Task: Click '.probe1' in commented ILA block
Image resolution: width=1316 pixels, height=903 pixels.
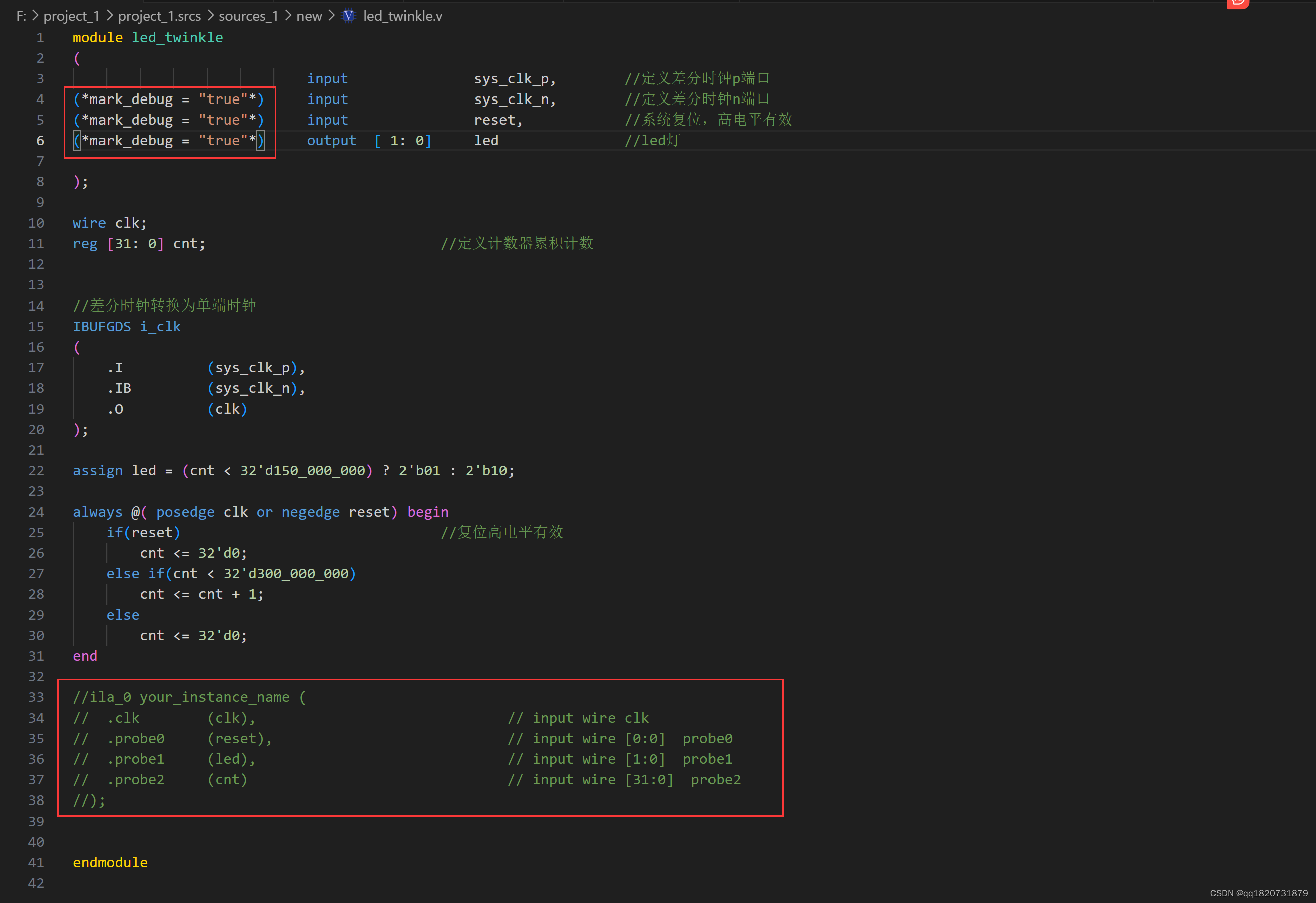Action: point(135,760)
